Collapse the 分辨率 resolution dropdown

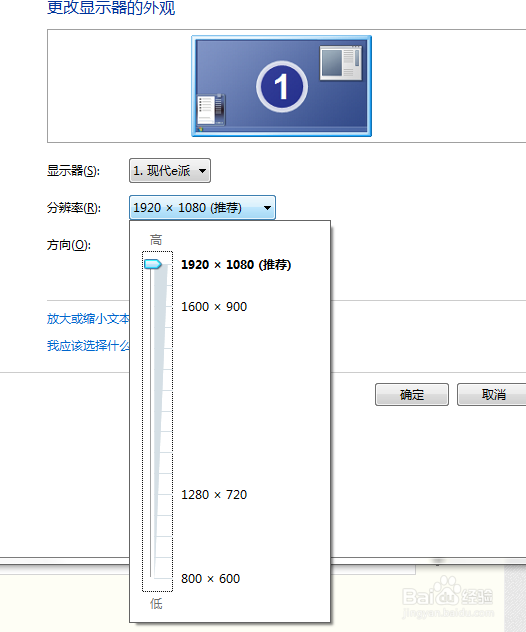[202, 208]
